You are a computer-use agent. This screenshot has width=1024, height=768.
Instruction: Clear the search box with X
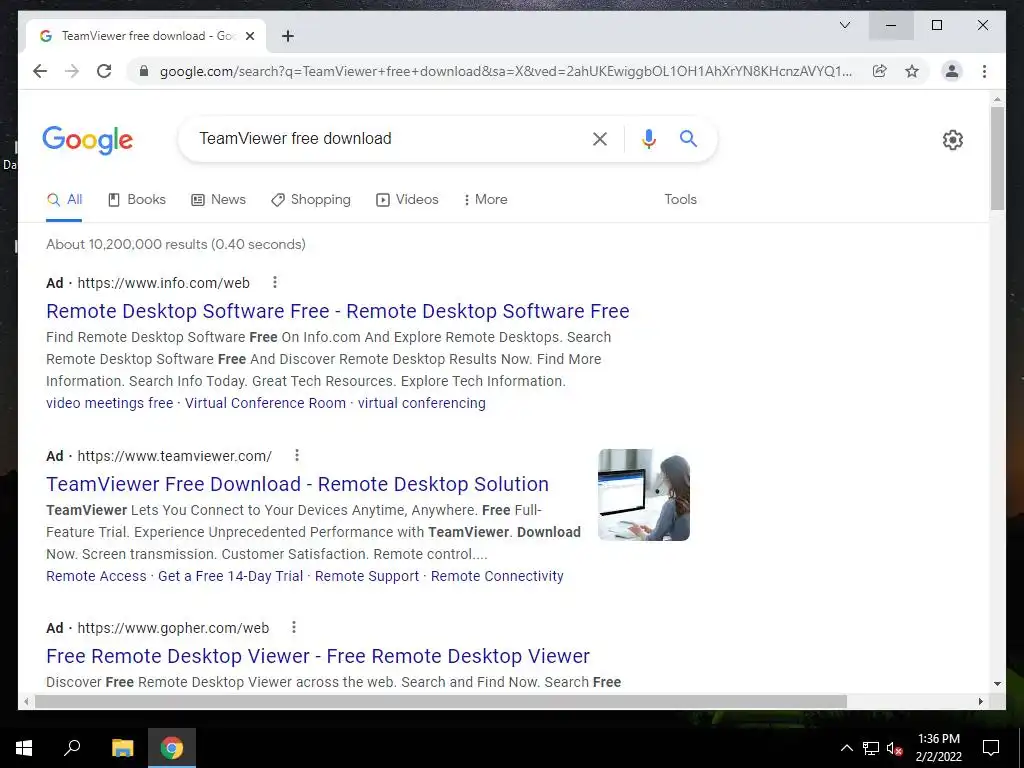pyautogui.click(x=600, y=138)
